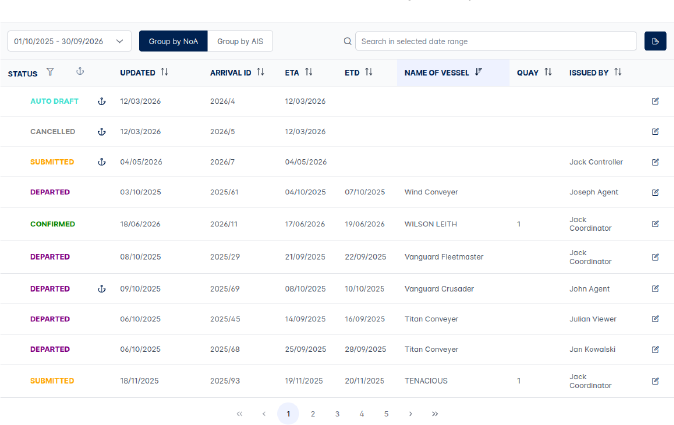The width and height of the screenshot is (674, 425).
Task: Click vessel name TENACIOUS
Action: [x=426, y=381]
